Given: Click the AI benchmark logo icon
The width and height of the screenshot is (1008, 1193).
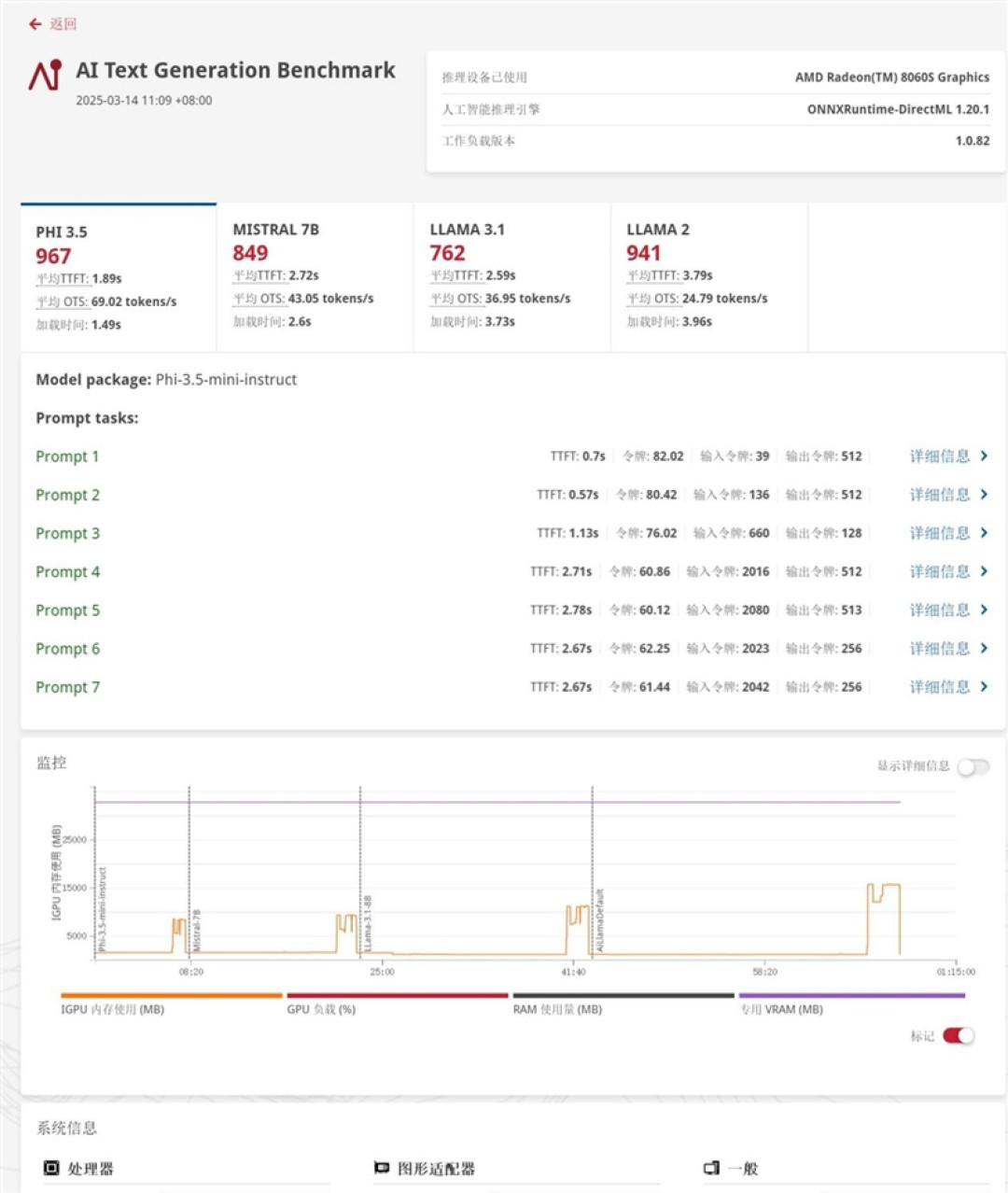Looking at the screenshot, I should 46,76.
